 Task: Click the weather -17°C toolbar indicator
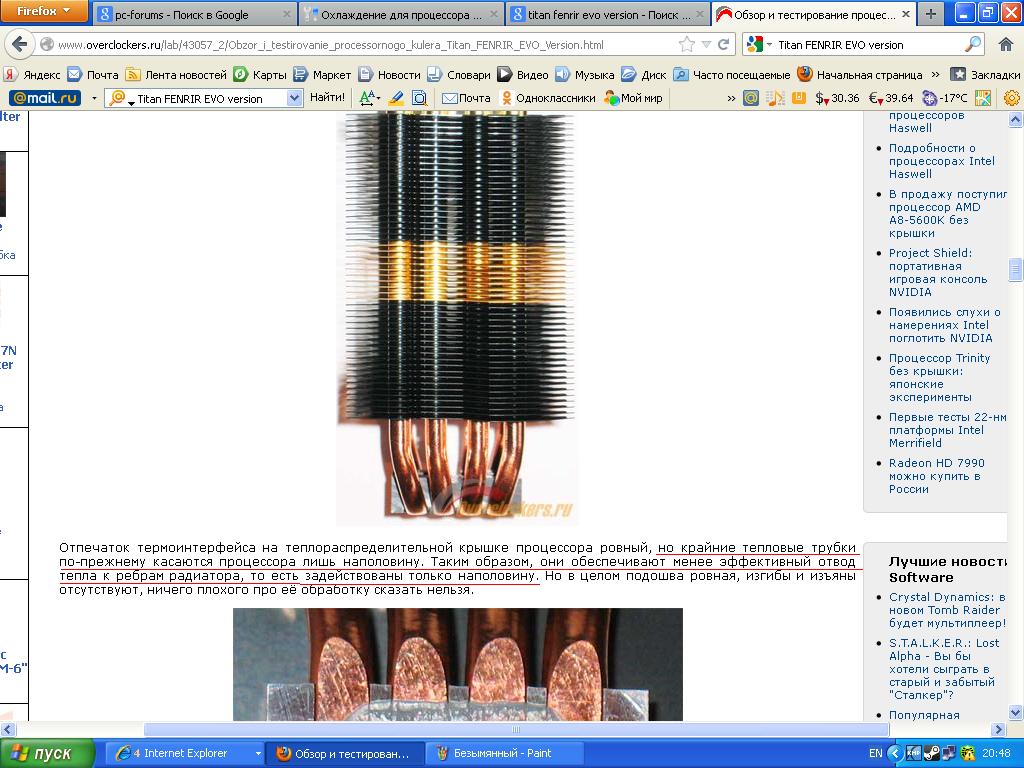[945, 98]
